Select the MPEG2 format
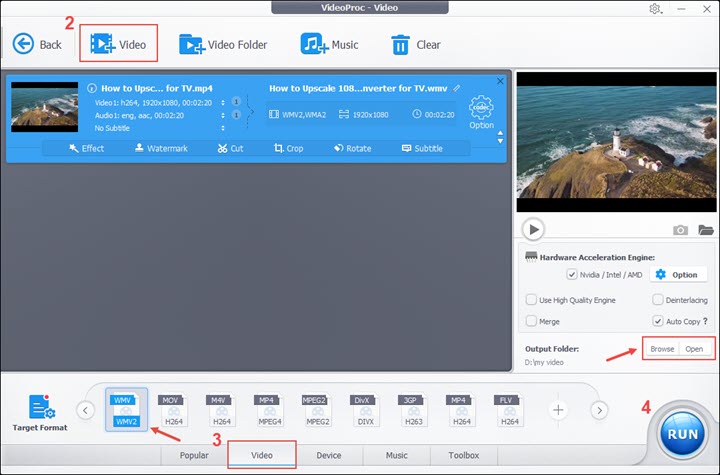720x475 pixels. (317, 410)
